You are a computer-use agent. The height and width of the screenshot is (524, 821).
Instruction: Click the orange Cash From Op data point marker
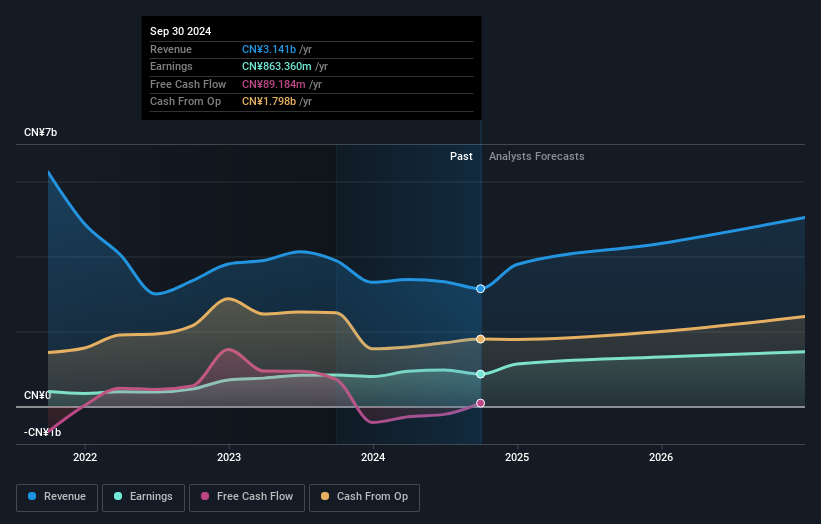[480, 339]
